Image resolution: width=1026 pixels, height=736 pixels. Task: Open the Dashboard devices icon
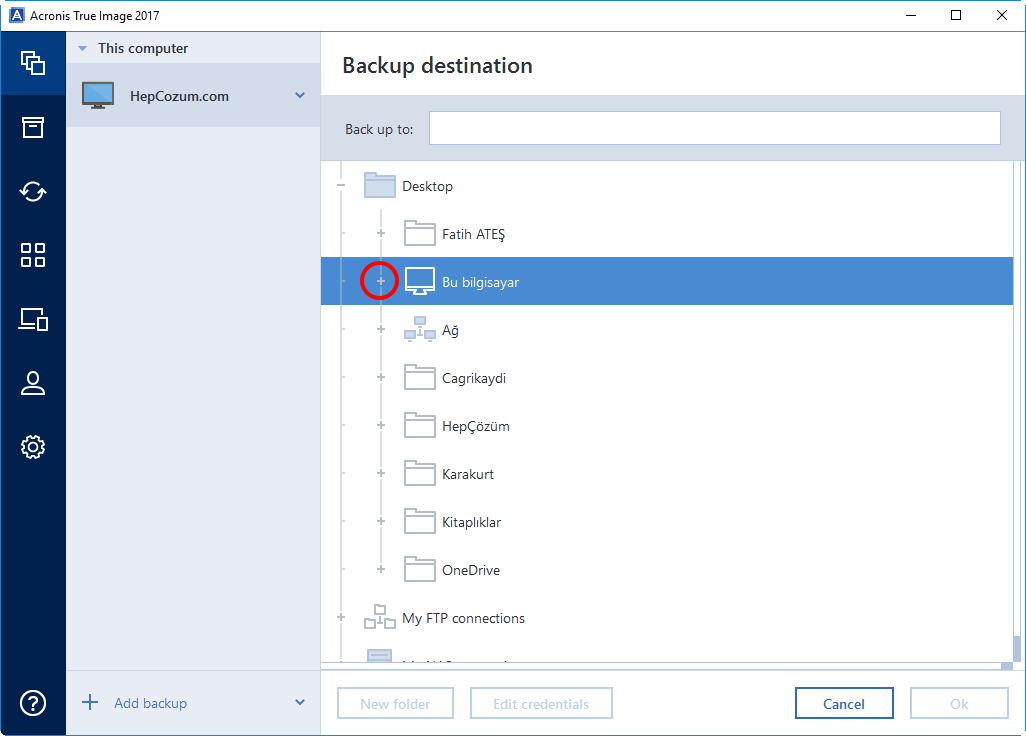click(33, 319)
